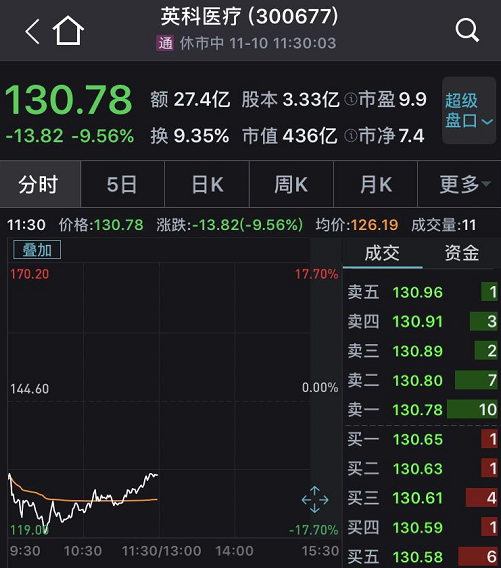Tap the change value -13.82 -9.56%
Viewport: 501px width, 568px height.
(x=70, y=136)
